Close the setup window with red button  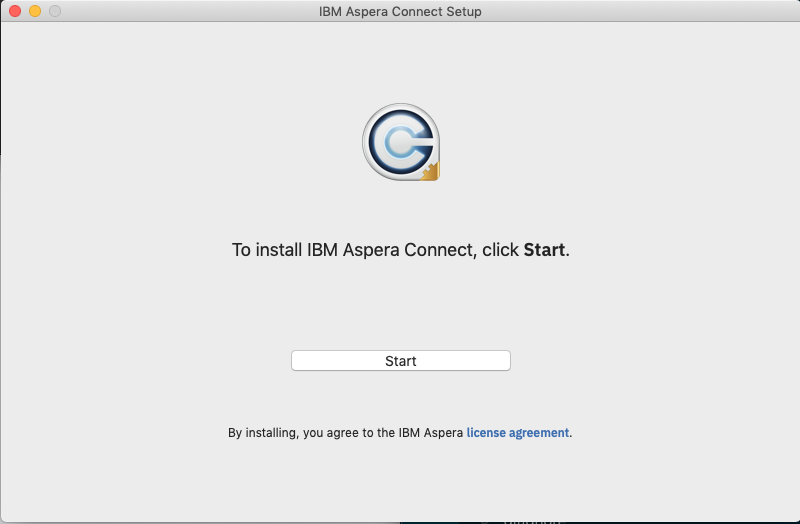[15, 11]
